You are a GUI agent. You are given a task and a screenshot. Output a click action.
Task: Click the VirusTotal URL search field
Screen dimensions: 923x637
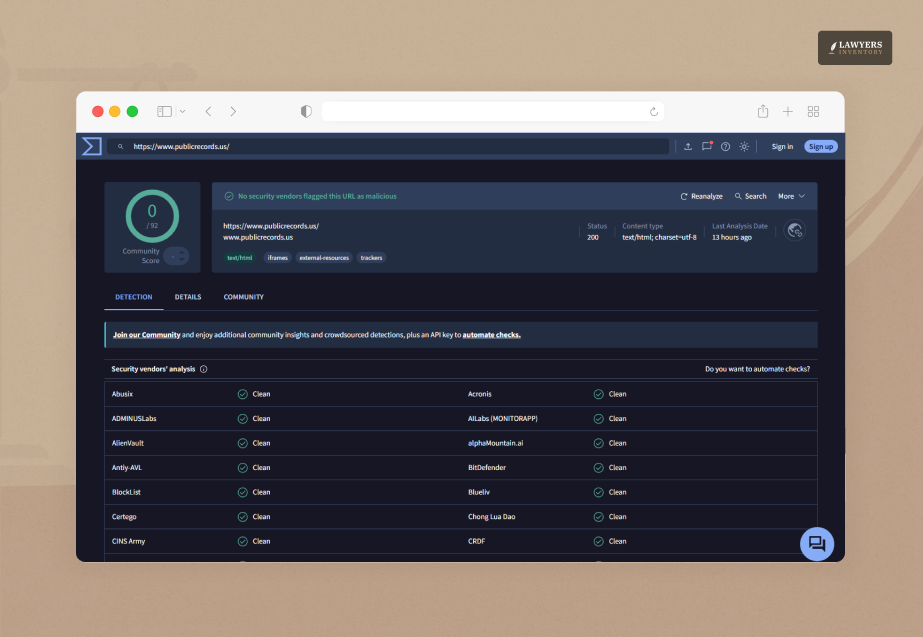click(388, 147)
